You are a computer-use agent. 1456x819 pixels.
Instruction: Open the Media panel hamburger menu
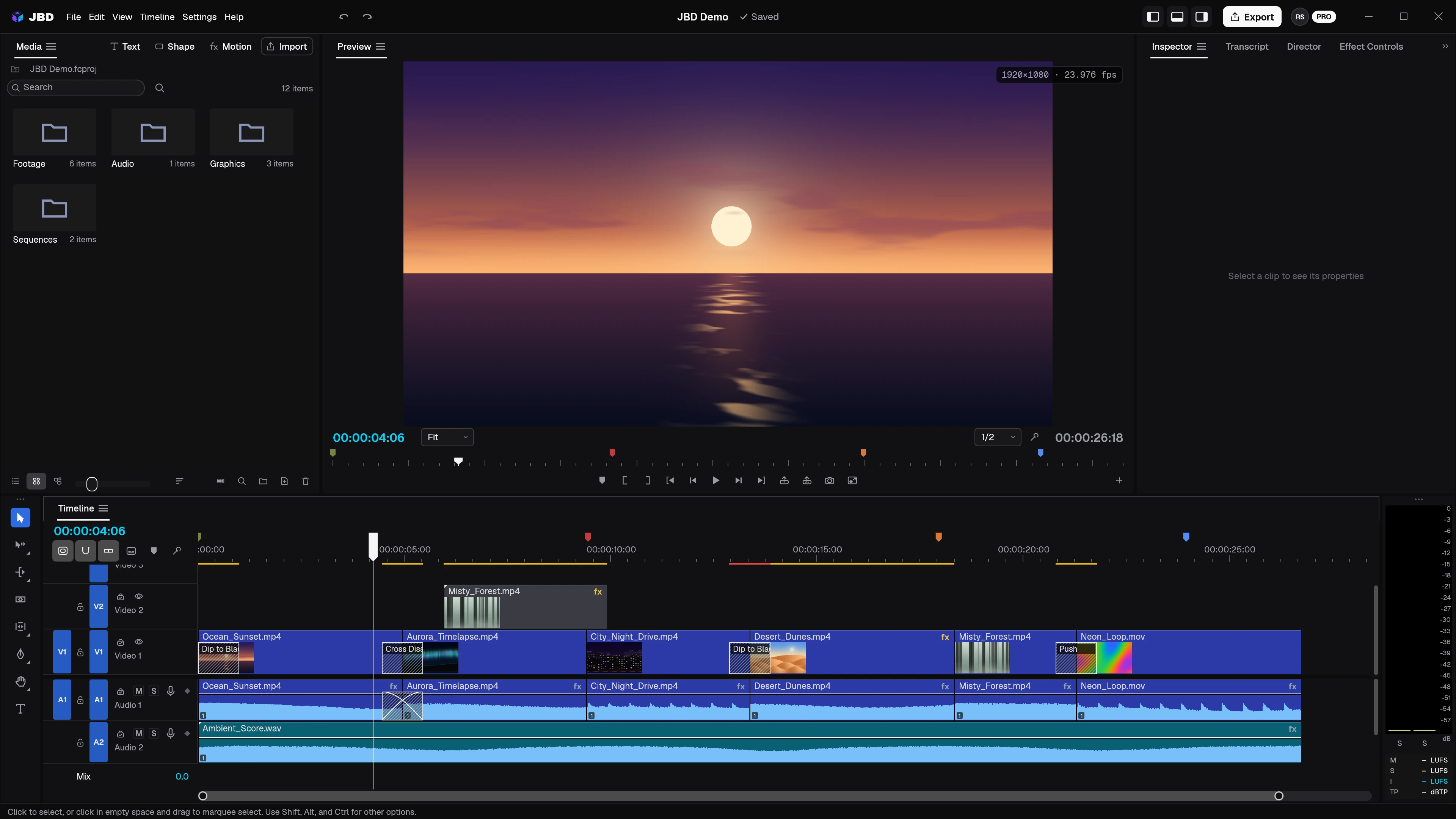pyautogui.click(x=51, y=46)
